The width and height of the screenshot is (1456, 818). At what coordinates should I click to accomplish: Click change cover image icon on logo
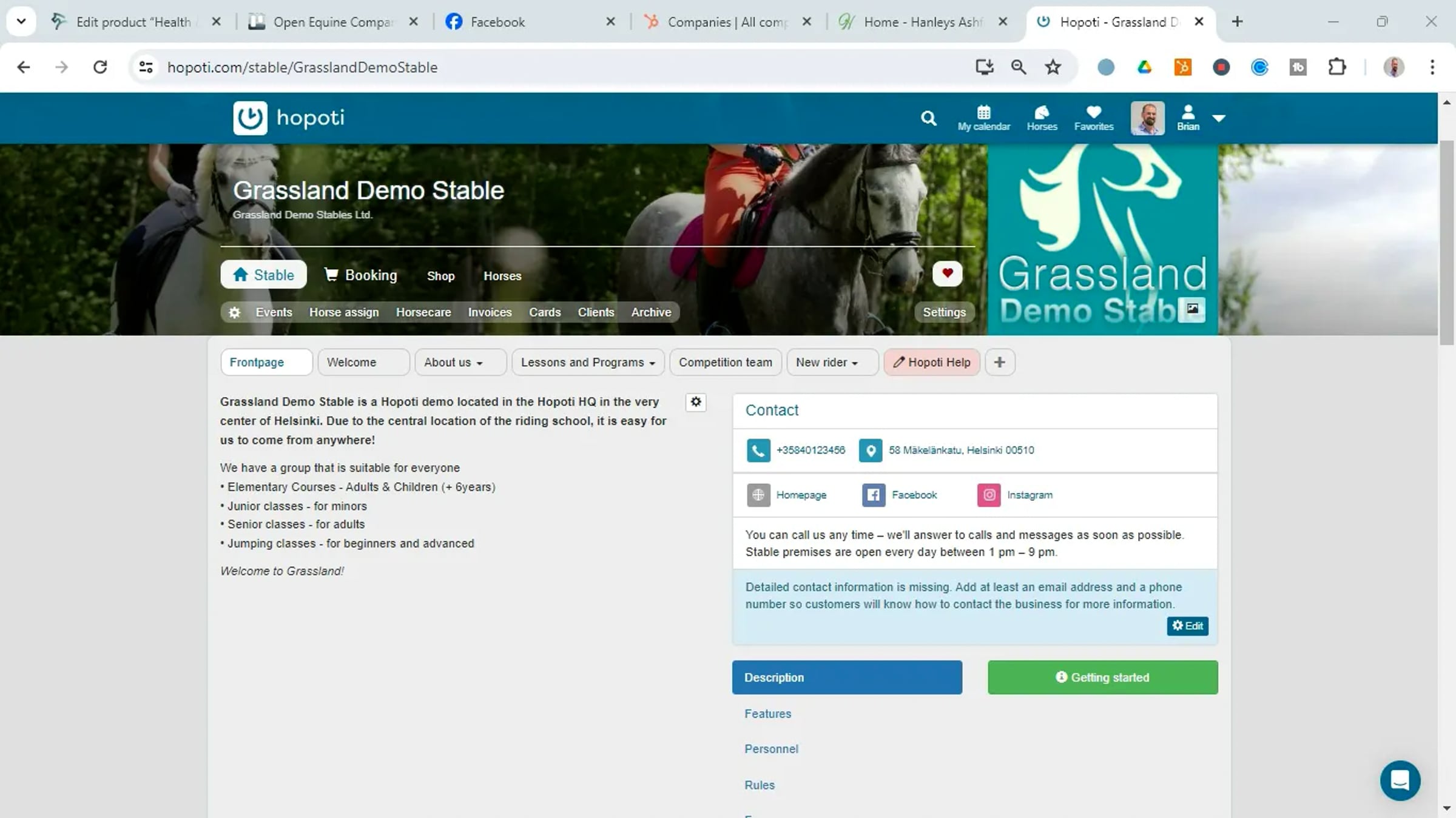1192,309
